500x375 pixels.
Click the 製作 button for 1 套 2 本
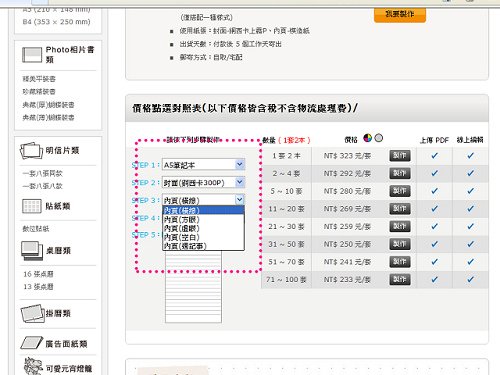pyautogui.click(x=400, y=155)
